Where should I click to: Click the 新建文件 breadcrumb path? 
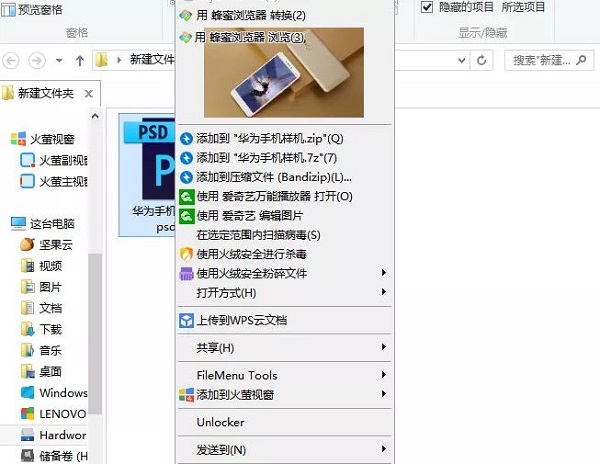[x=152, y=60]
